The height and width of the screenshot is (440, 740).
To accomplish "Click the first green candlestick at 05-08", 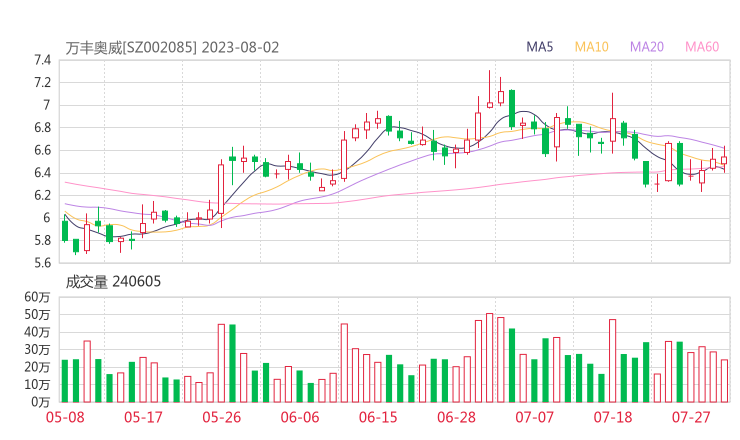I will click(x=65, y=230).
